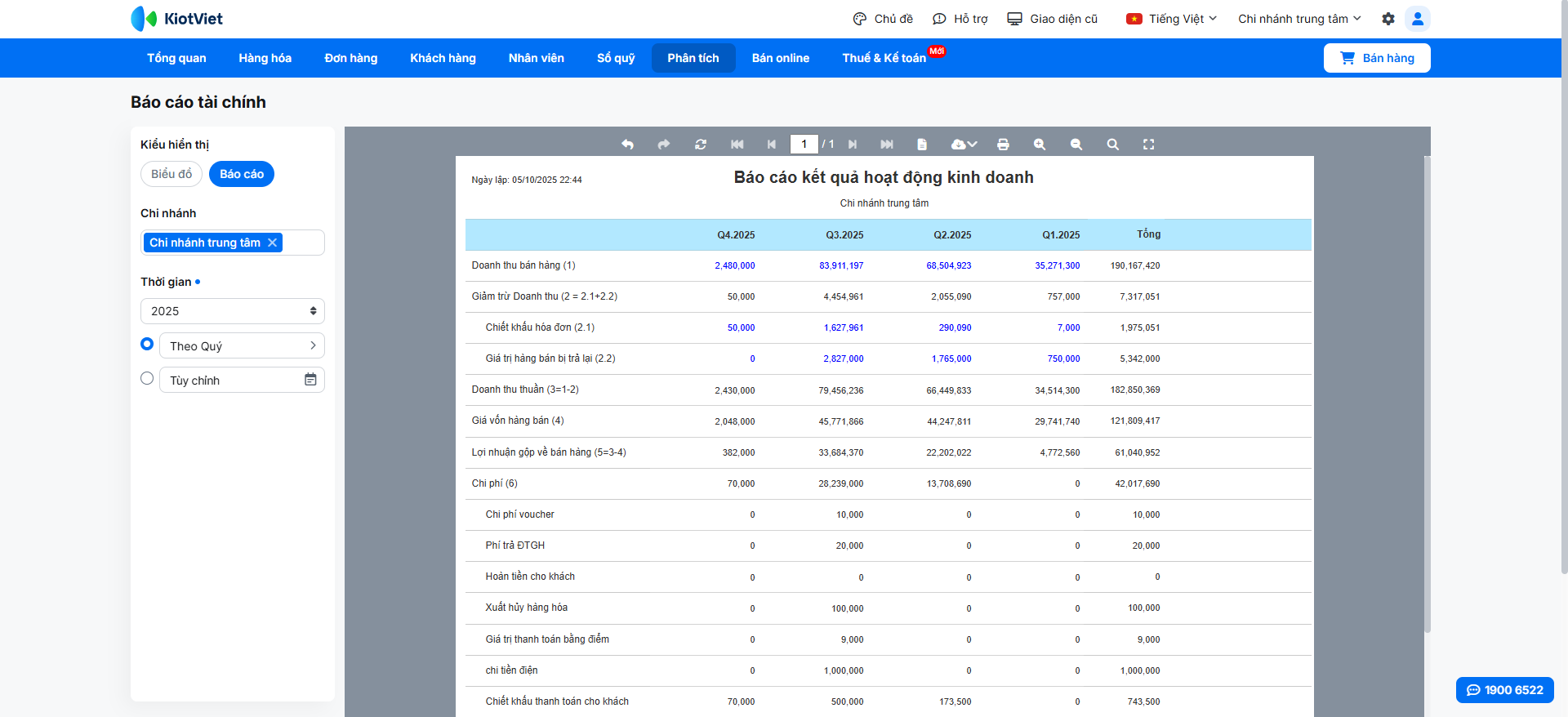Go to the Sổ quỹ menu
Screen dimensions: 1568x717
coord(615,58)
